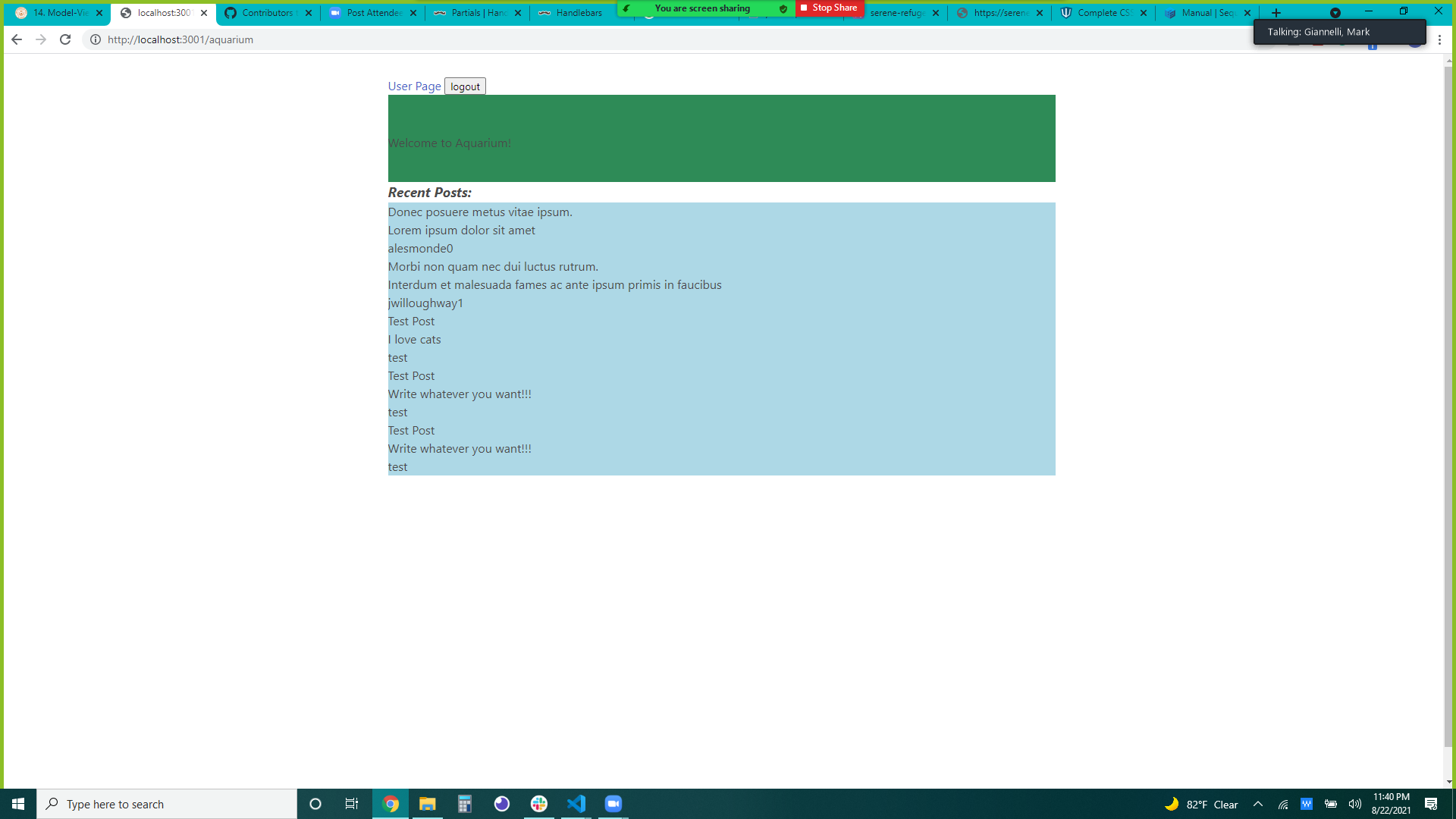Open network status in system tray
The width and height of the screenshot is (1456, 819).
tap(1283, 804)
